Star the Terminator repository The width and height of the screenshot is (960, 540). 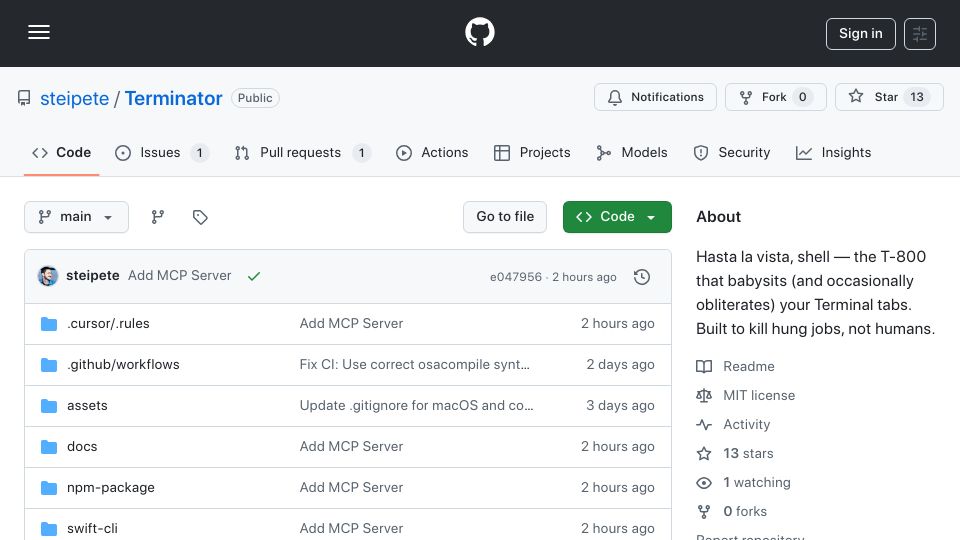tap(889, 97)
